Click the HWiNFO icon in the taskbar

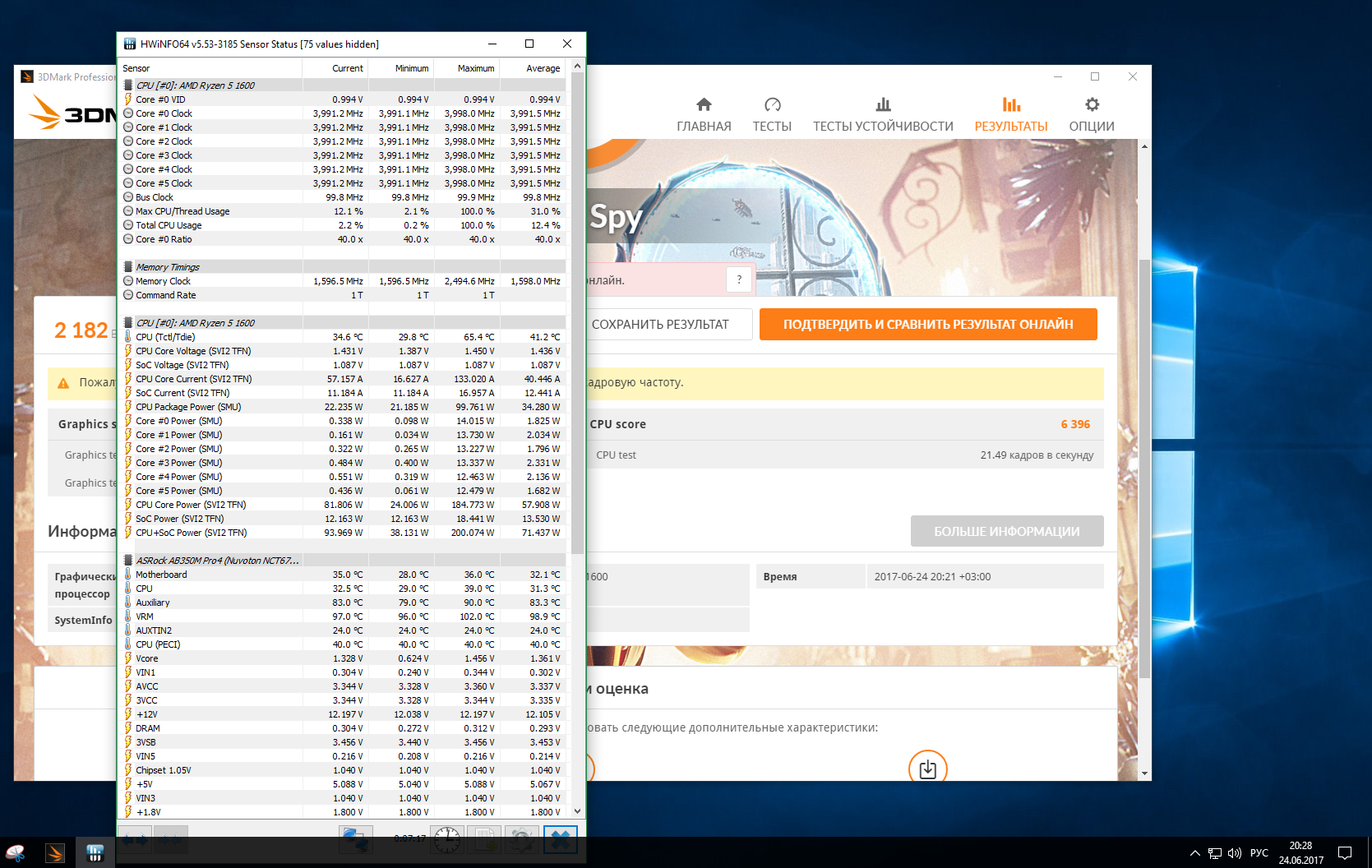[95, 853]
